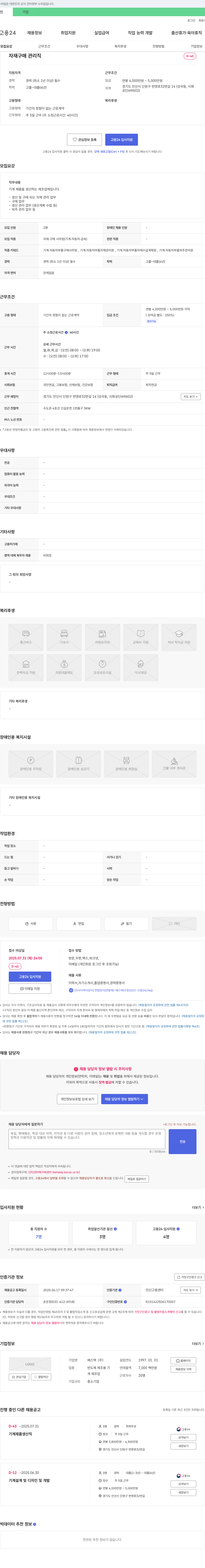Click the top 고용24 입사지원 button
This screenshot has height=1568, width=205.
click(x=122, y=139)
